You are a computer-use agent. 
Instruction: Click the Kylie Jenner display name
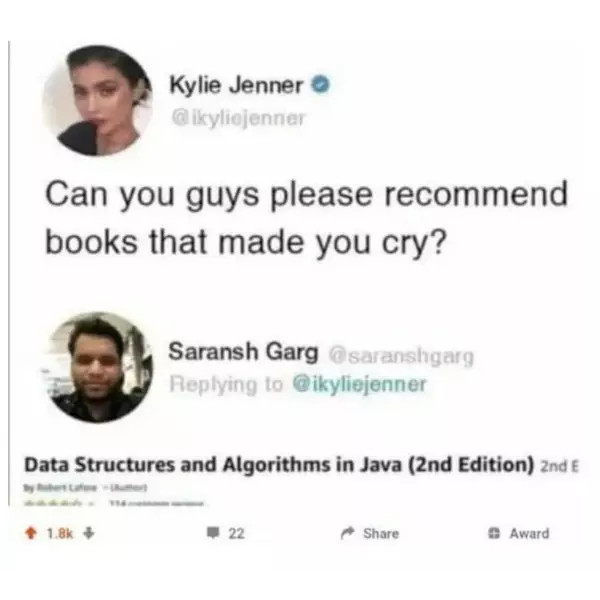(236, 85)
